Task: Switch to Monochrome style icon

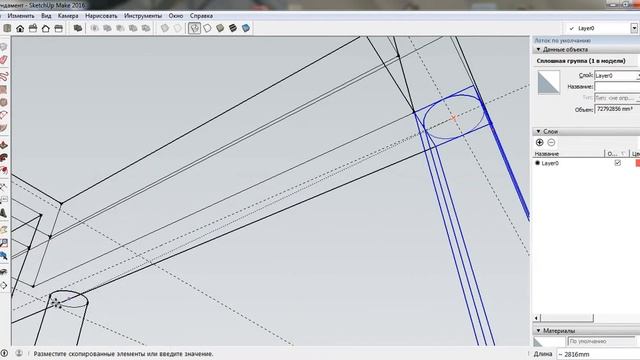Action: pos(246,28)
